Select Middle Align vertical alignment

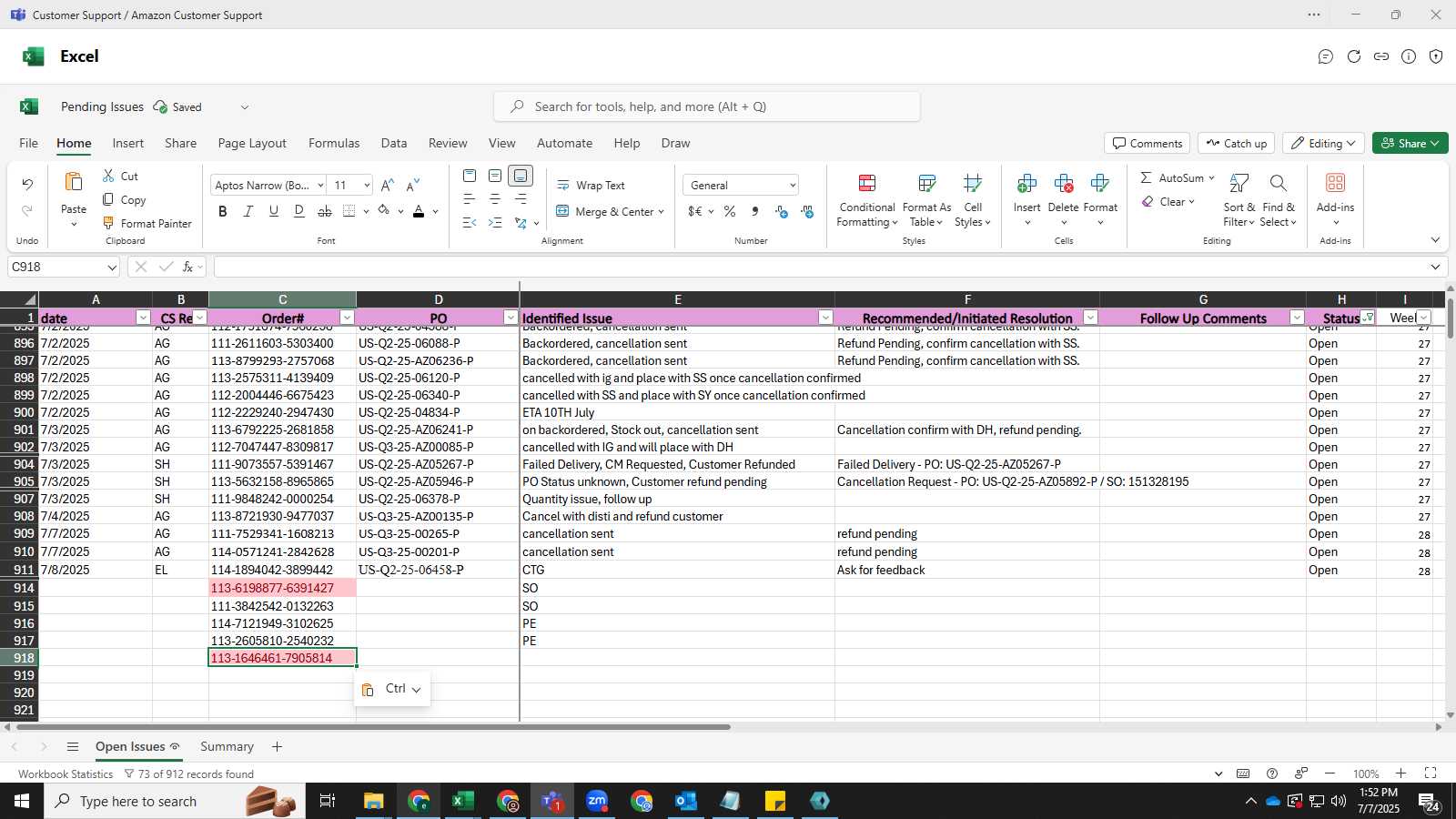click(495, 176)
